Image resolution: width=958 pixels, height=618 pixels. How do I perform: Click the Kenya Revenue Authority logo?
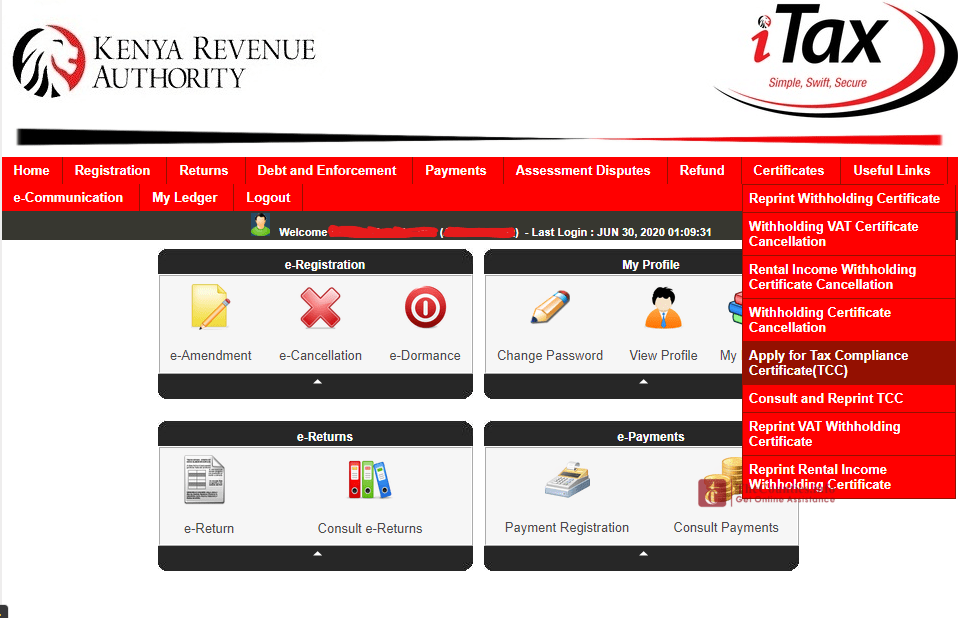pos(163,62)
